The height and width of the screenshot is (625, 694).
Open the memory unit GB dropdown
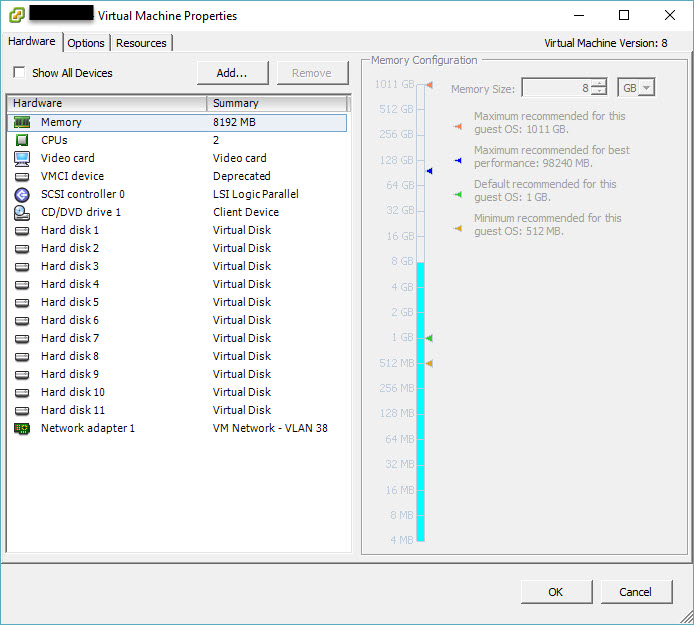[x=645, y=88]
